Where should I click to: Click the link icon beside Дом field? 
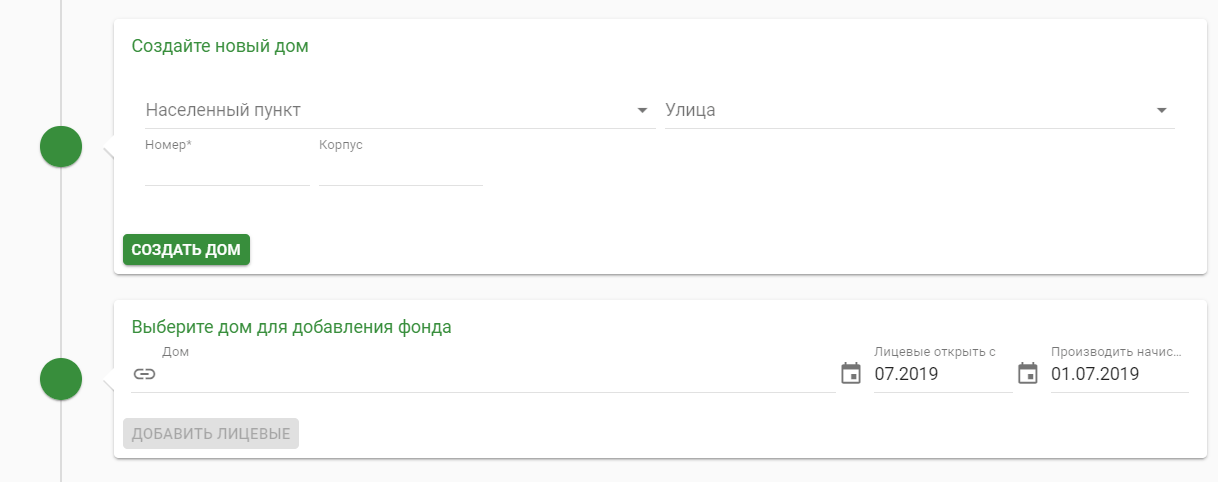(x=144, y=374)
